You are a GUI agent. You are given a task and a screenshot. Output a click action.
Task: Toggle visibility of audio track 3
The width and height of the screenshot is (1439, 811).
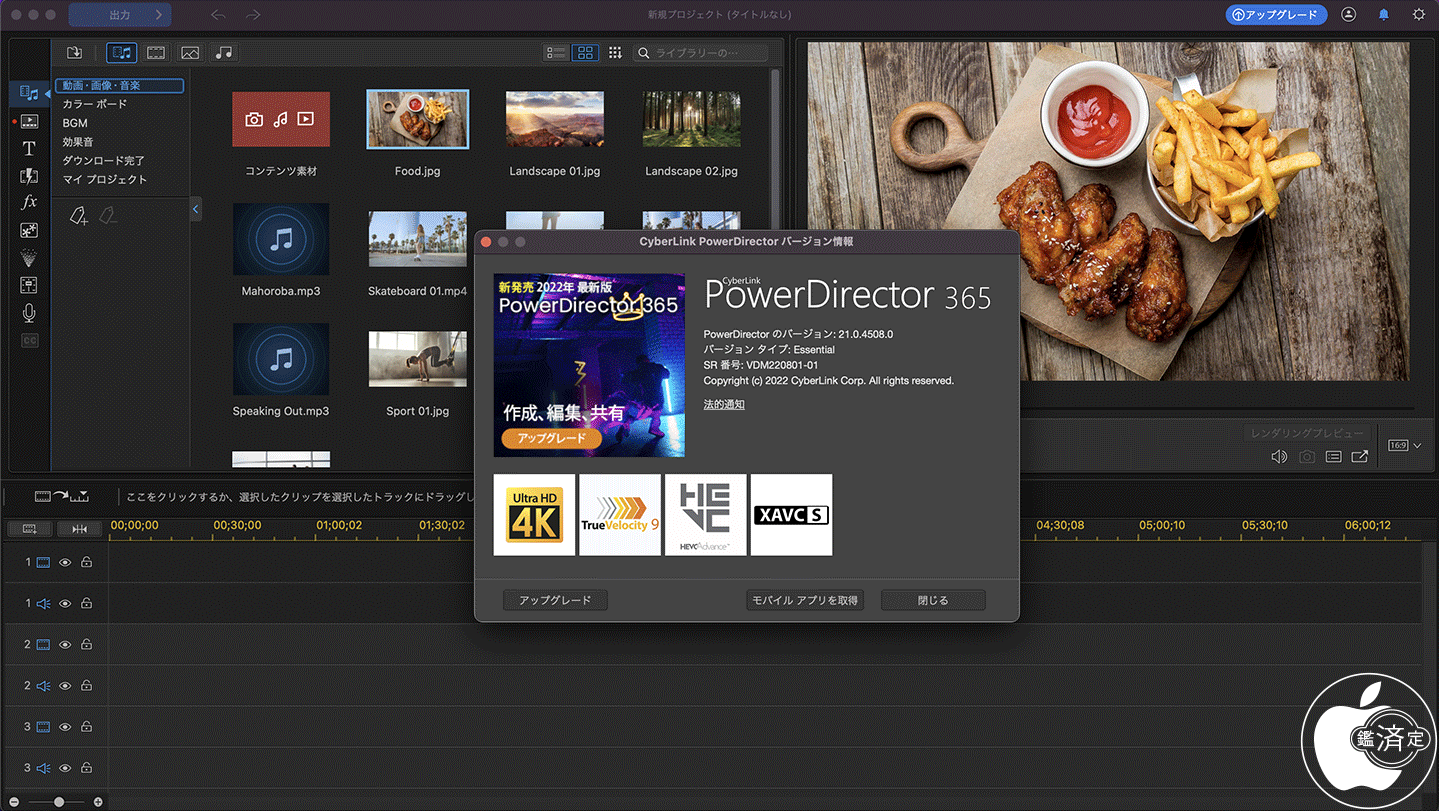pyautogui.click(x=65, y=768)
